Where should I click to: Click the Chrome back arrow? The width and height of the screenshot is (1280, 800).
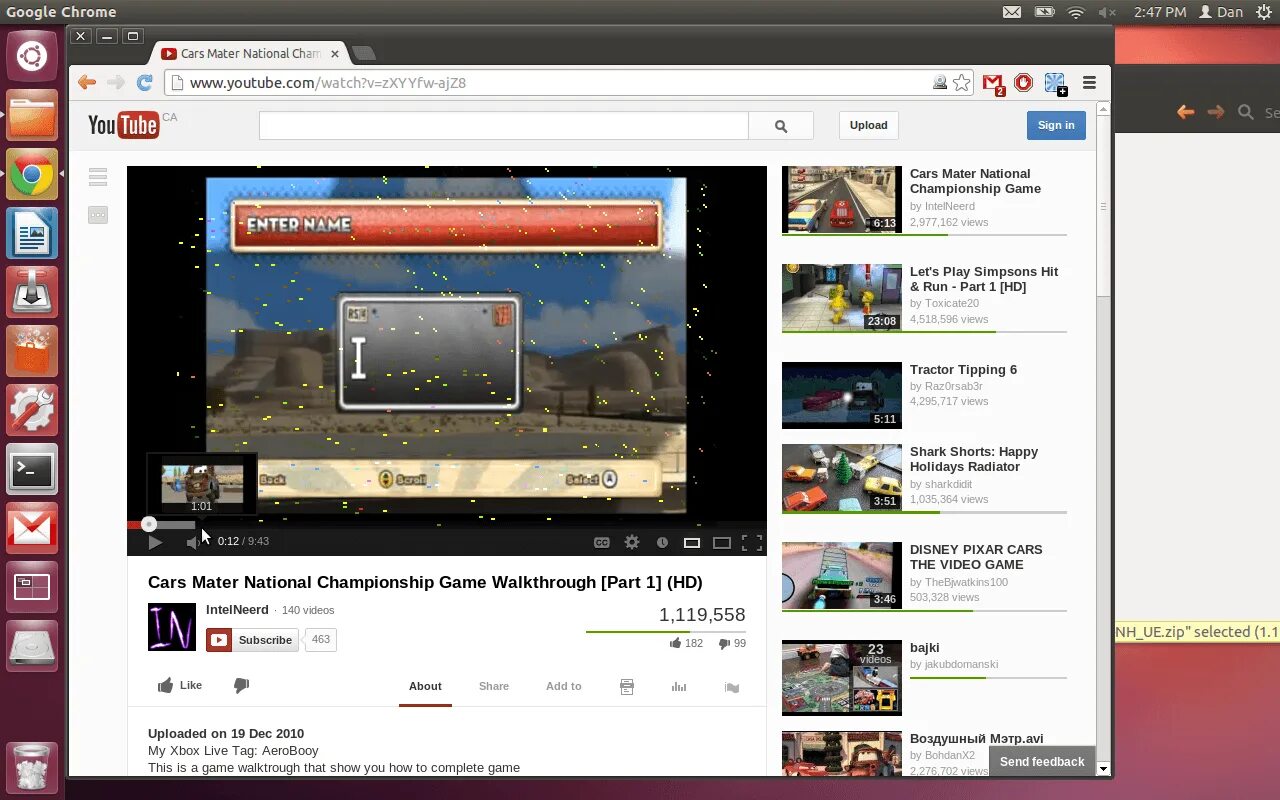[87, 83]
